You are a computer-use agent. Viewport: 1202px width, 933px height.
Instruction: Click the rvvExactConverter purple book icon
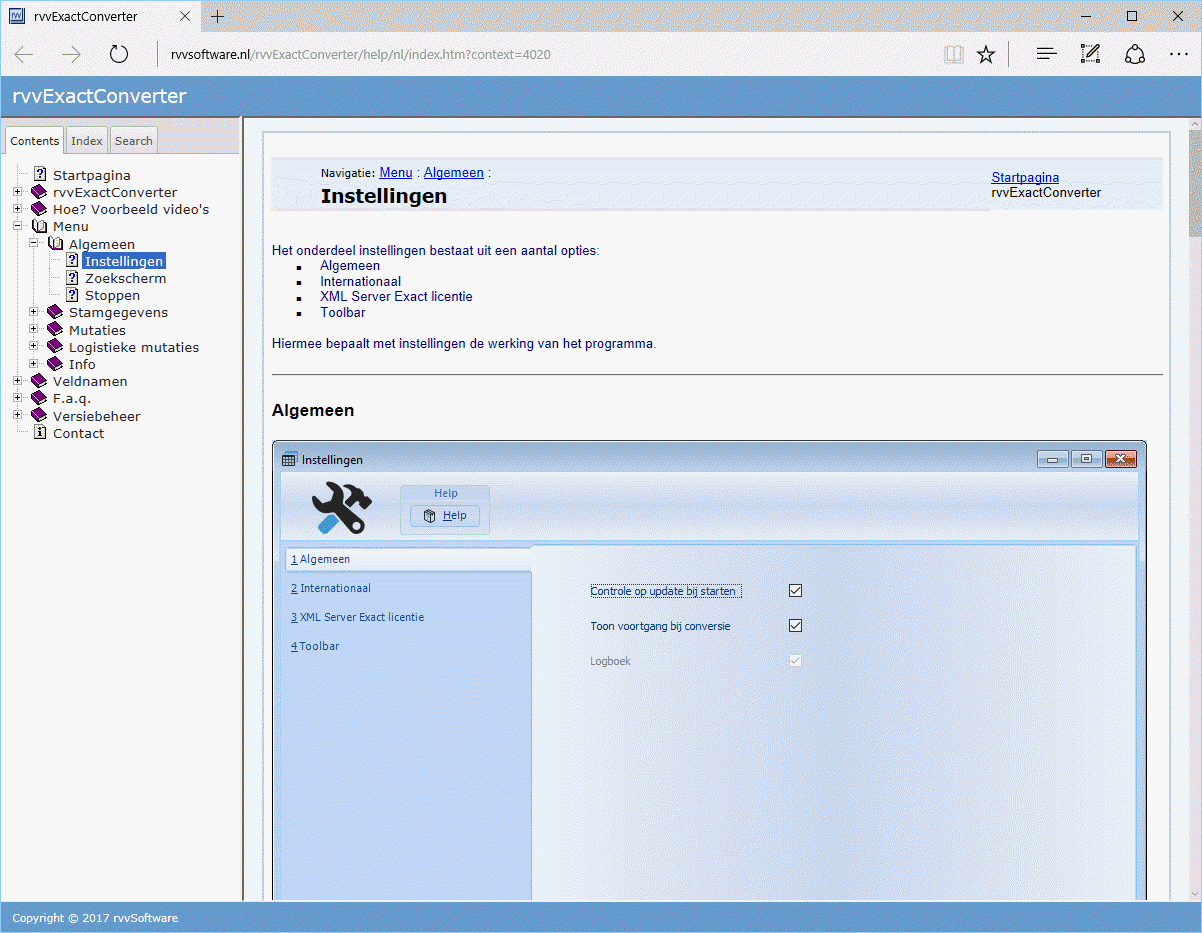39,192
